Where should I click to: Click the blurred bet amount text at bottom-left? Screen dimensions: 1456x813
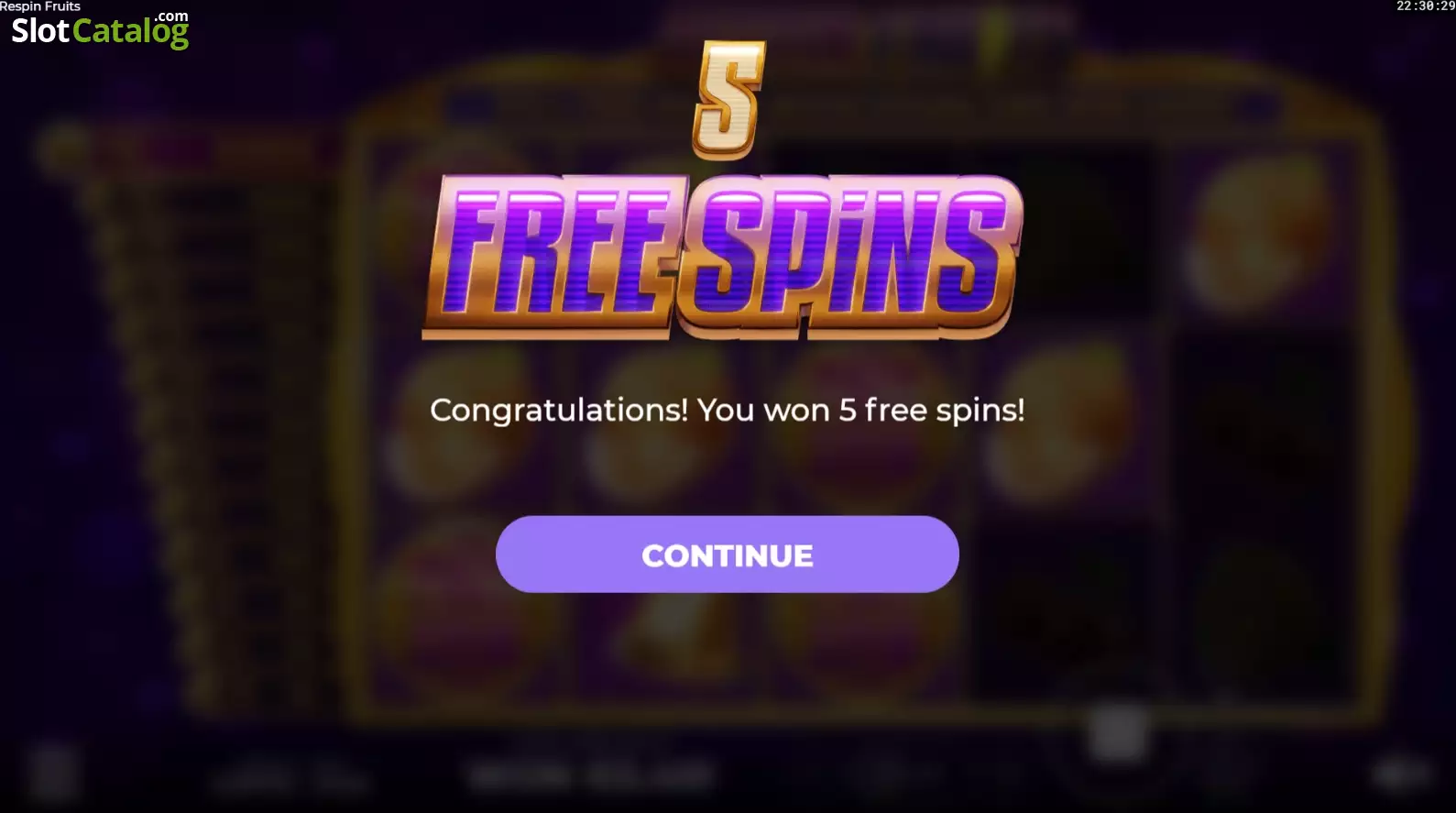[290, 780]
